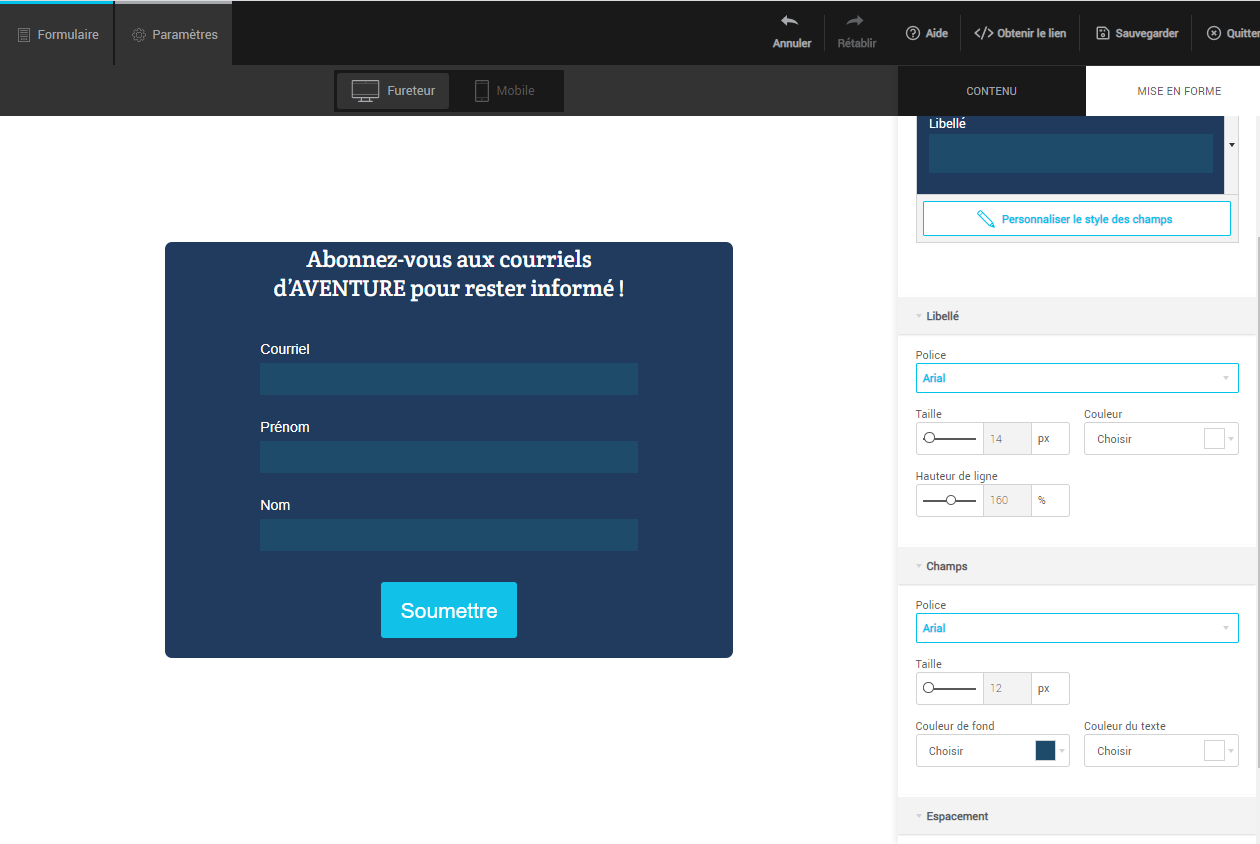Open the Libellé Police font dropdown
Screen dimensions: 1260x844
pyautogui.click(x=1076, y=378)
